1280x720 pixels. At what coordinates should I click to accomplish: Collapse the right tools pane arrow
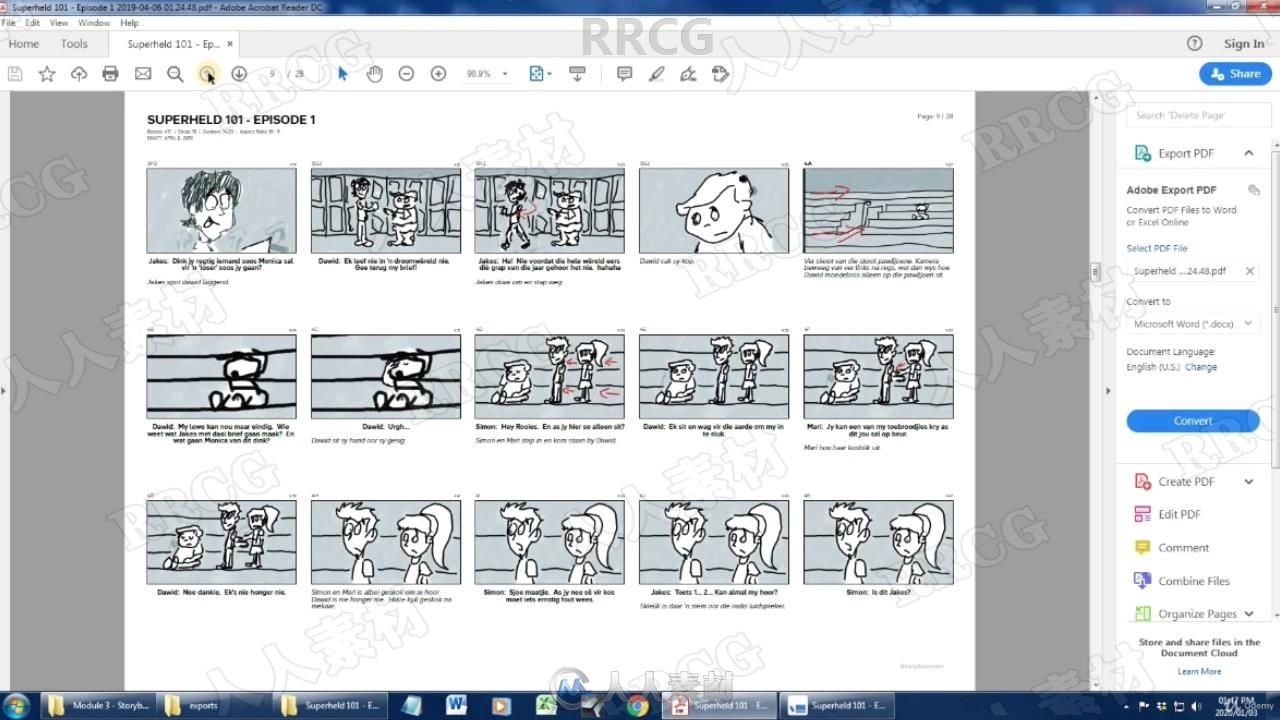click(x=1107, y=391)
